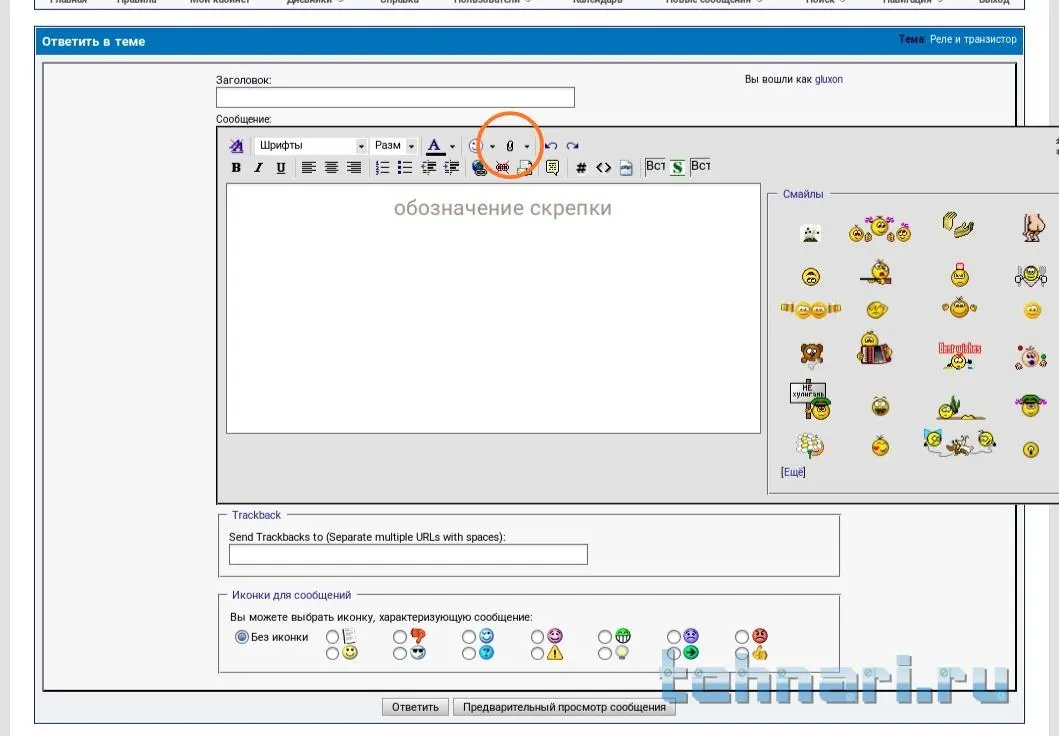Select the yellow smiley post icon radio

pos(332,653)
